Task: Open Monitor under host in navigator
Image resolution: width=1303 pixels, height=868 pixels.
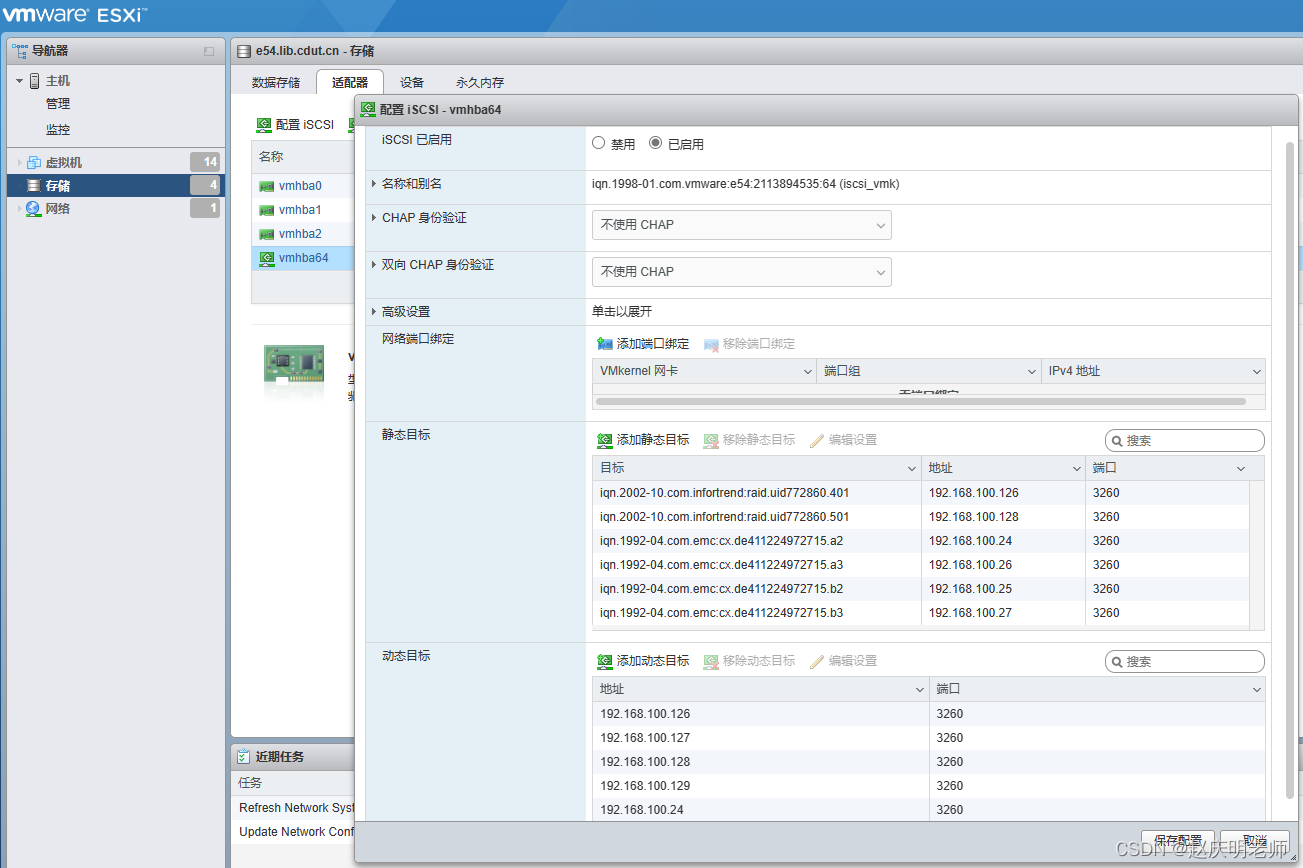Action: (58, 130)
